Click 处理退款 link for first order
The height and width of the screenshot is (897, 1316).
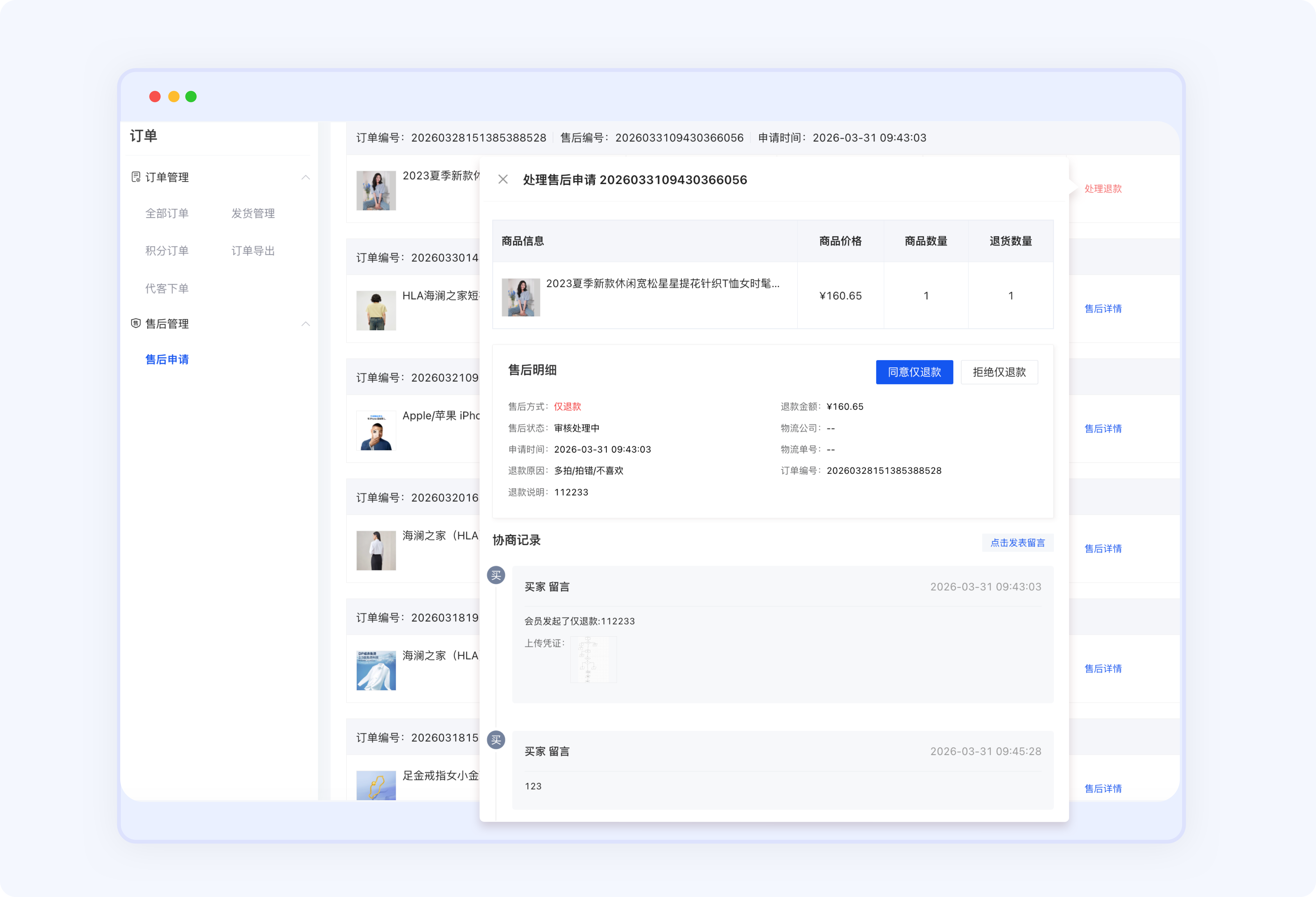coord(1103,188)
